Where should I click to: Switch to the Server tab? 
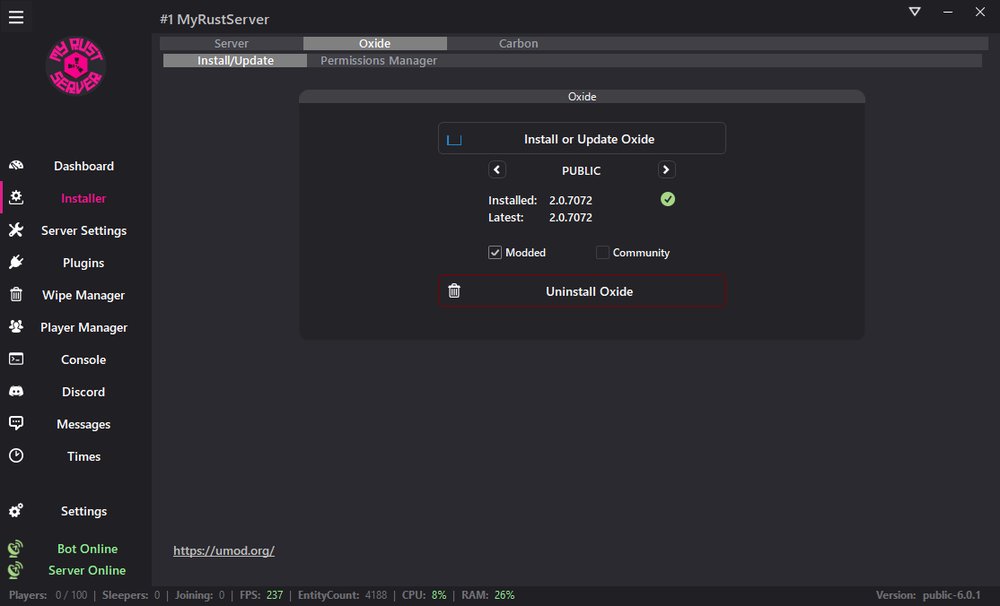(231, 43)
